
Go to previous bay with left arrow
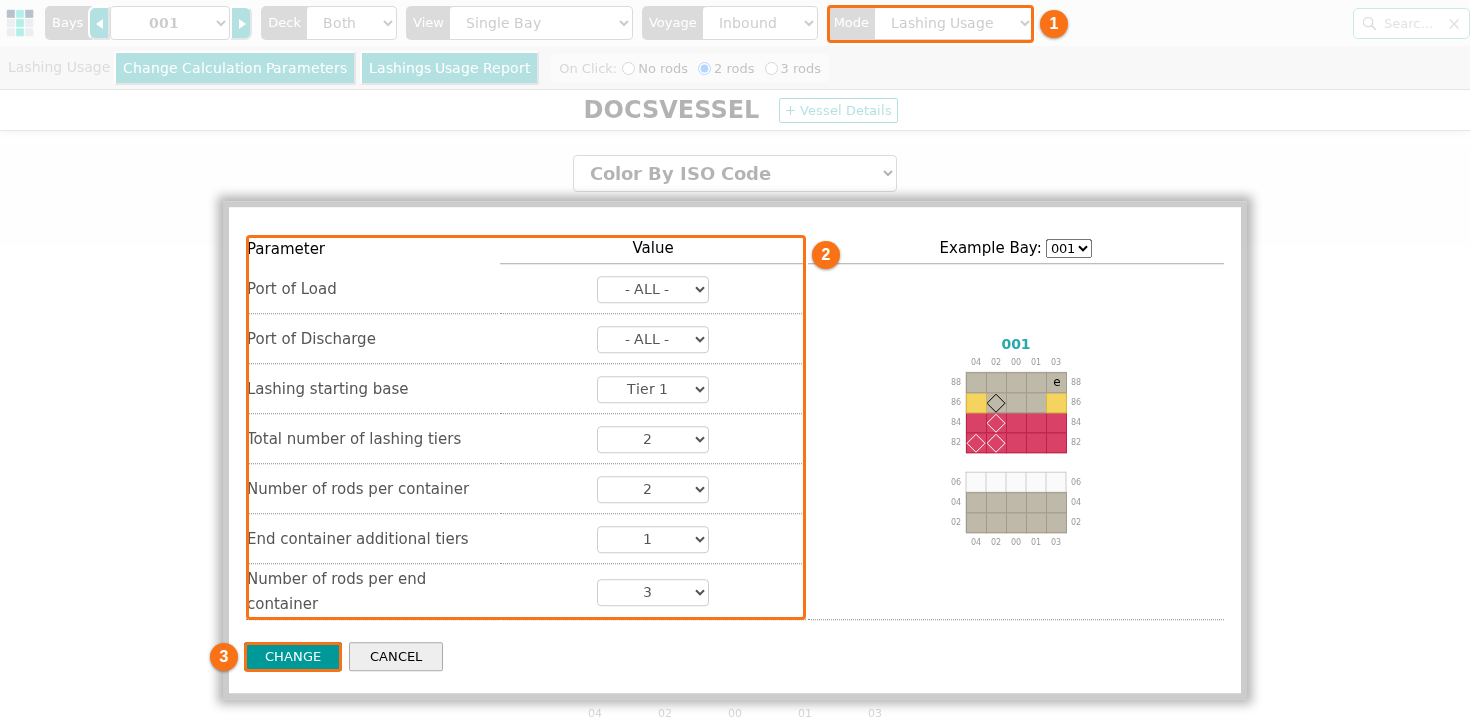(x=99, y=23)
